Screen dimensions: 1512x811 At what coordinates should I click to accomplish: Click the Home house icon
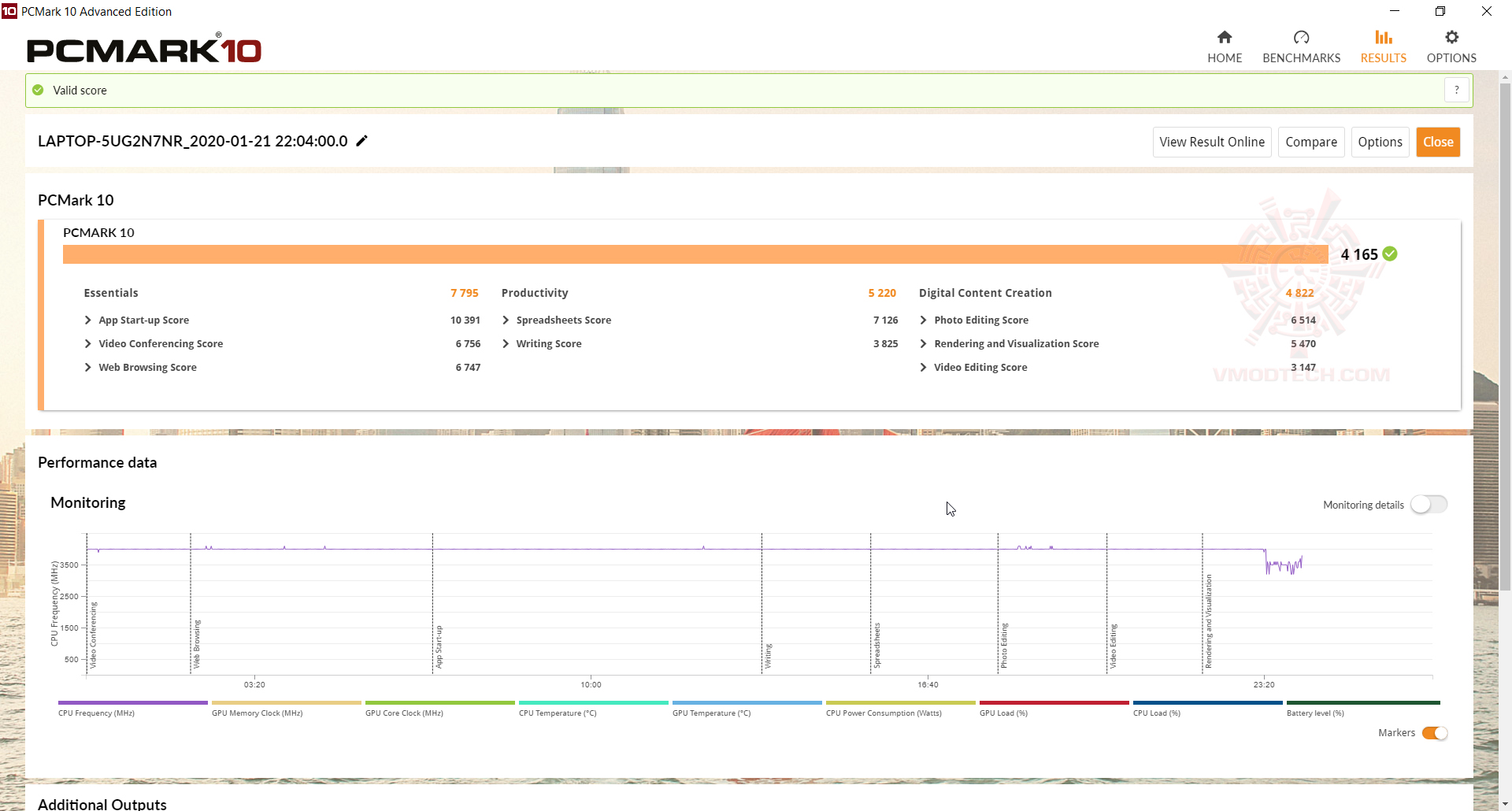1225,37
